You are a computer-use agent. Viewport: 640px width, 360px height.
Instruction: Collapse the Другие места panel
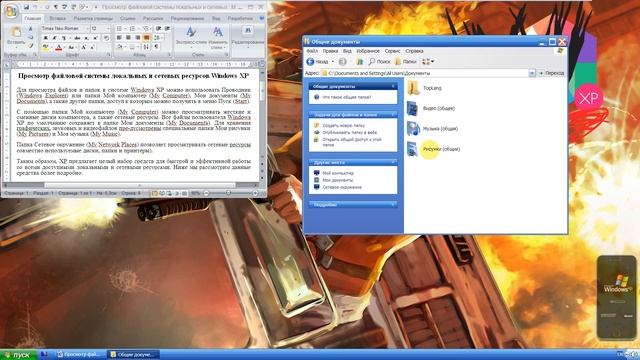pyautogui.click(x=393, y=162)
